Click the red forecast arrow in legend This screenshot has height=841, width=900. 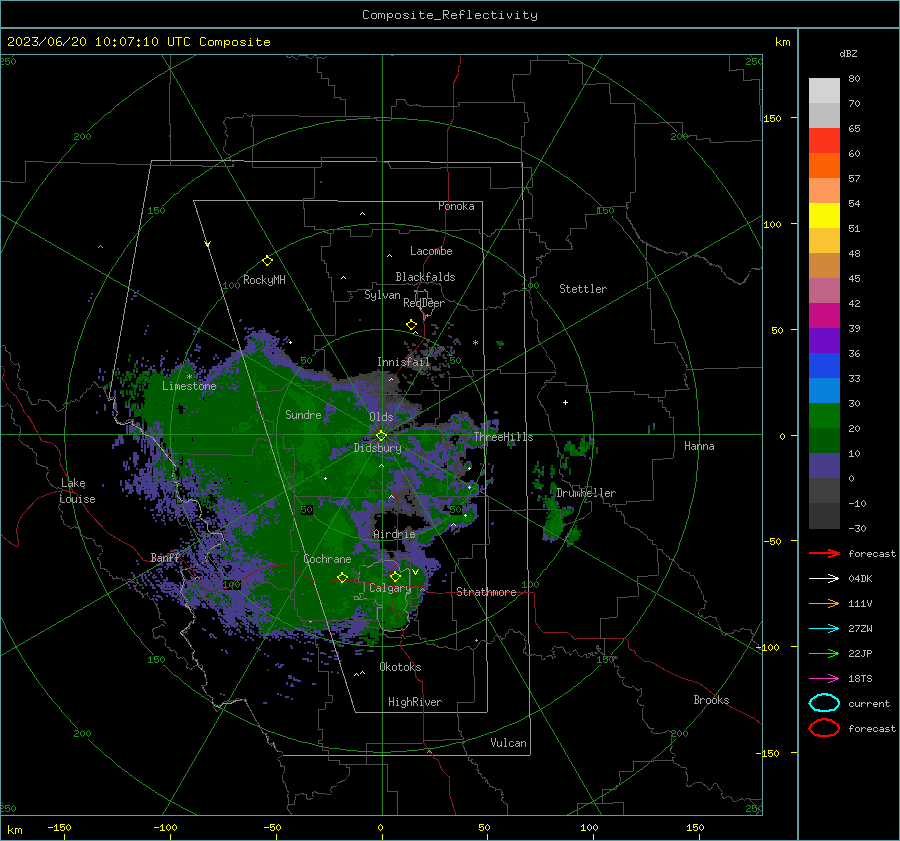(824, 553)
